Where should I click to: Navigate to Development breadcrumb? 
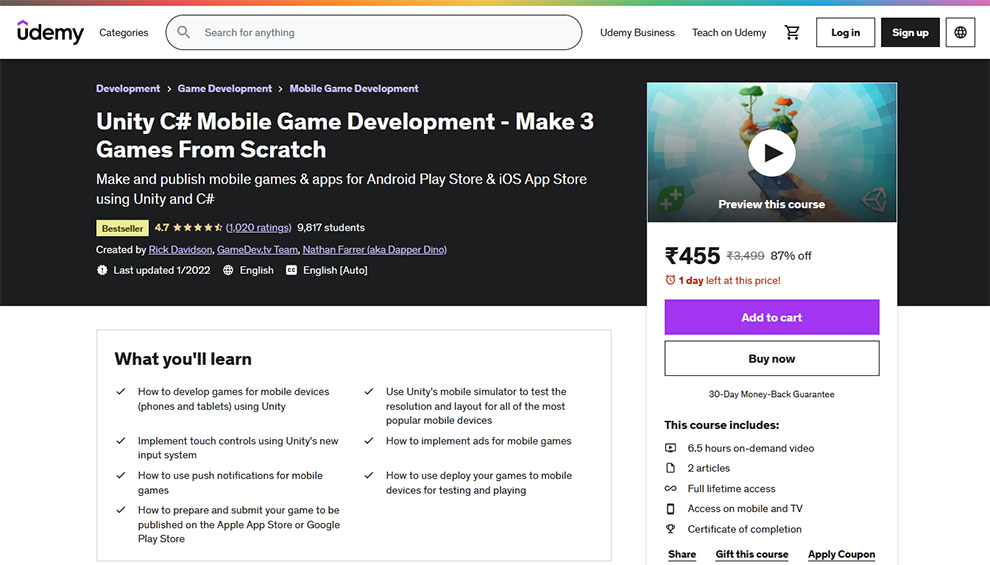[128, 89]
